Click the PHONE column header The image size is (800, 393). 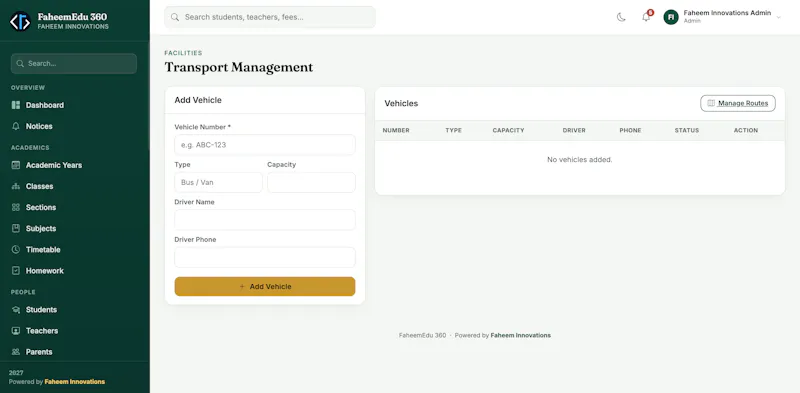click(630, 131)
